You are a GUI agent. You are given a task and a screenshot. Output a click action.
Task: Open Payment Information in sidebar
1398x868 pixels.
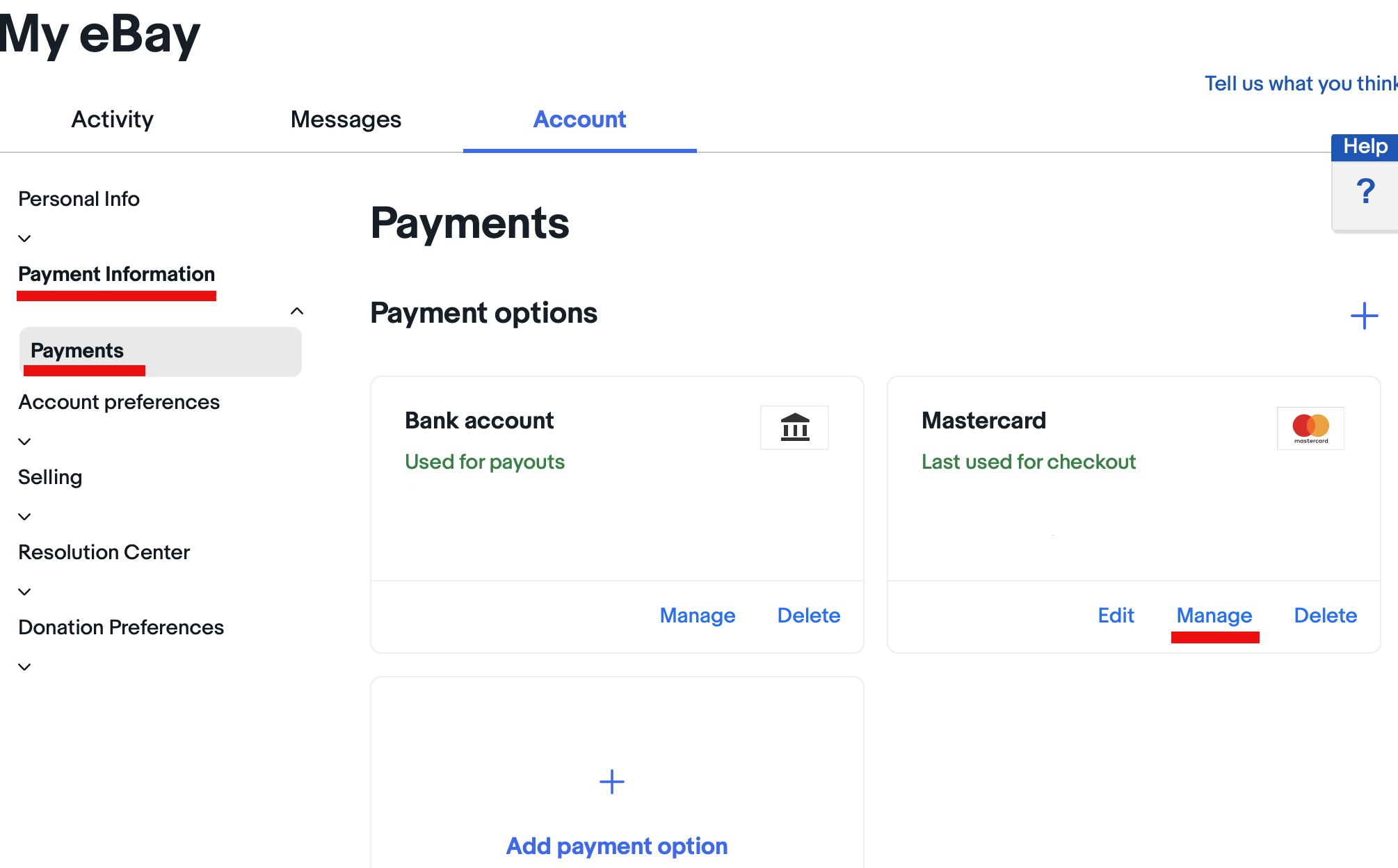[x=116, y=274]
